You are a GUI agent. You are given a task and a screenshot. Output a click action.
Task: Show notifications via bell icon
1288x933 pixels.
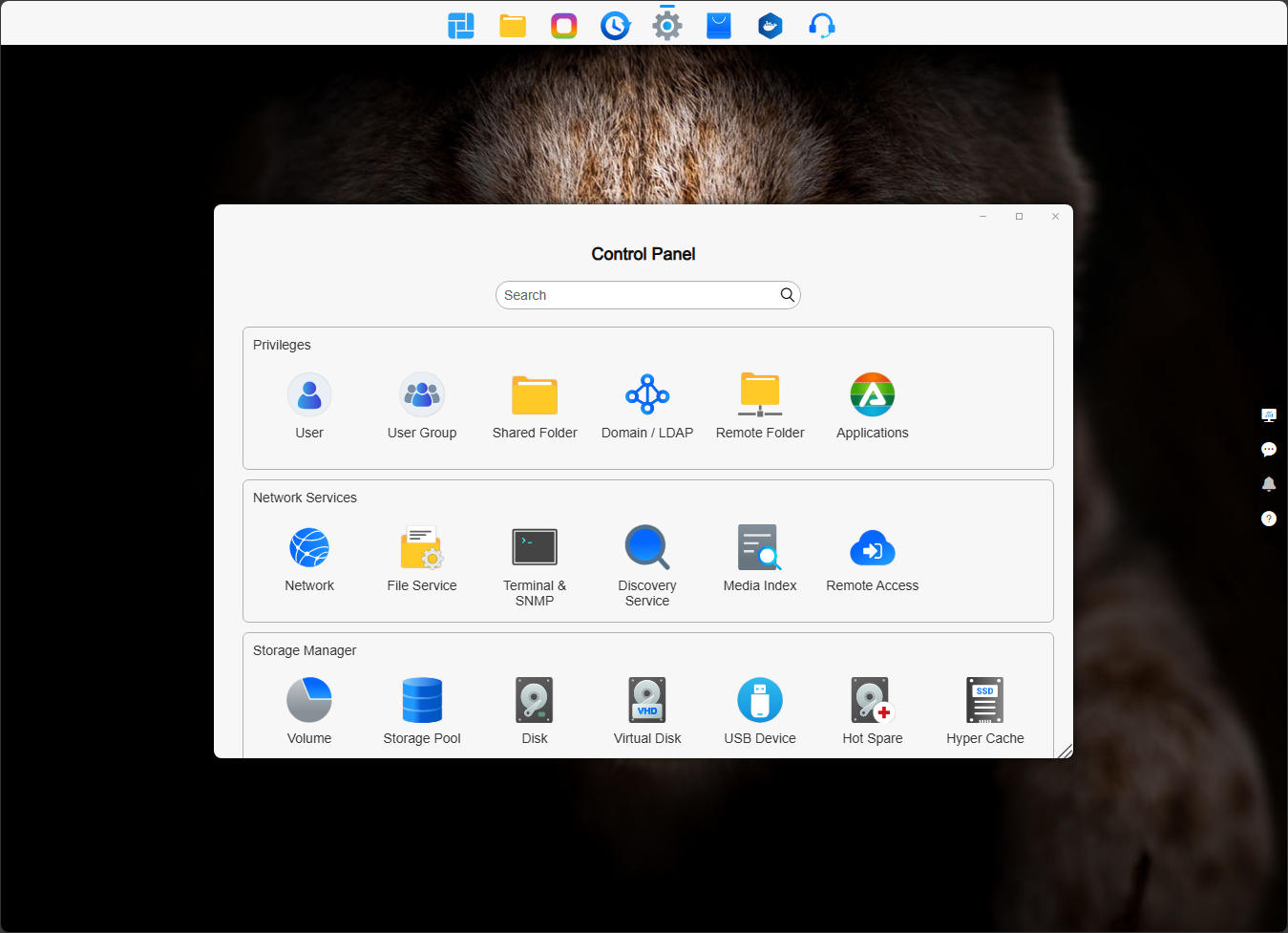pyautogui.click(x=1269, y=484)
